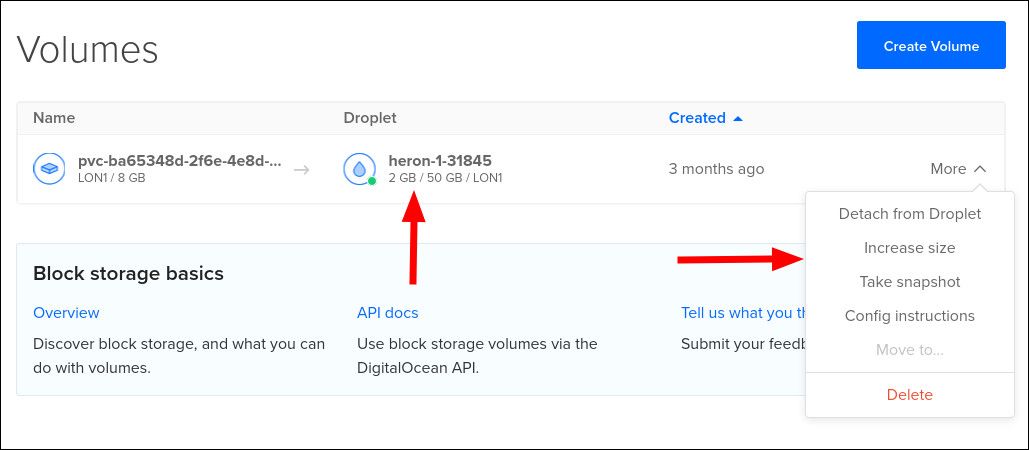Click the arrow between volume and droplet
This screenshot has width=1029, height=450.
pos(301,170)
